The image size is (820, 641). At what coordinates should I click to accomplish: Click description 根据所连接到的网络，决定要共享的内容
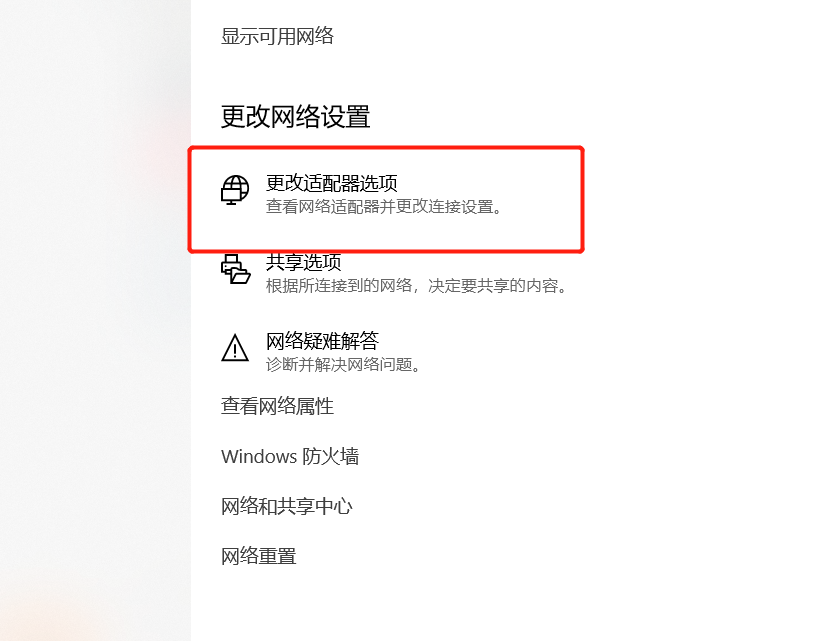point(417,285)
